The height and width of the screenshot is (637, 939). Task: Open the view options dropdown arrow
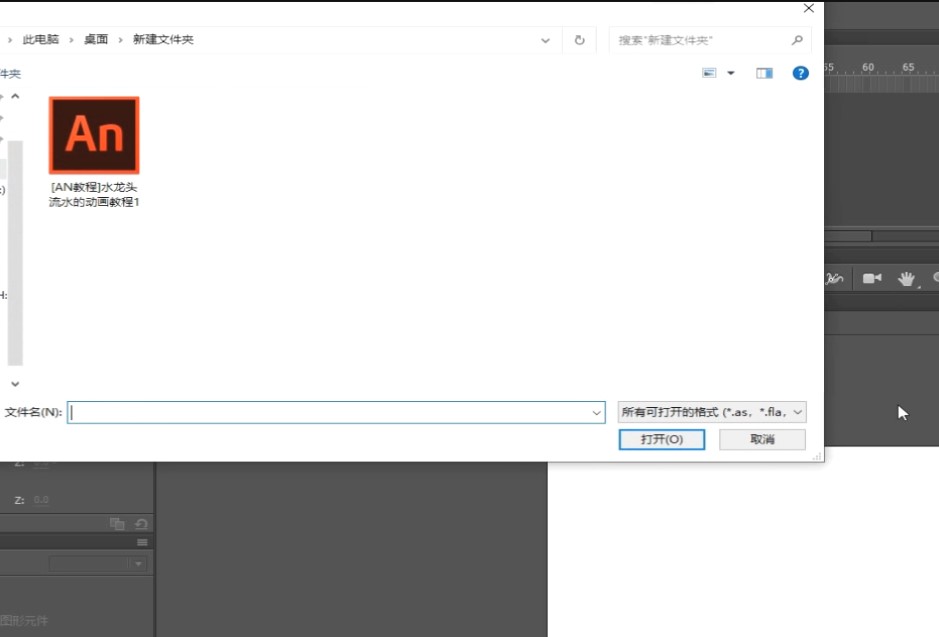click(730, 72)
